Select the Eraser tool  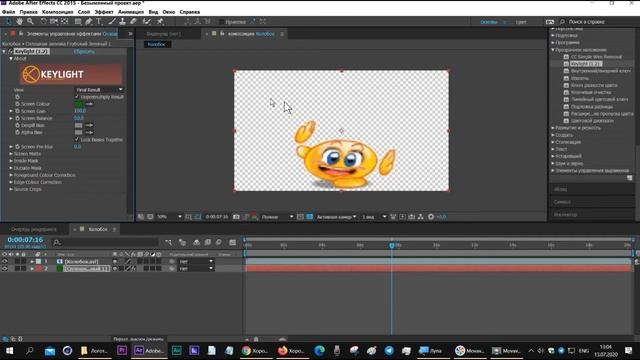point(133,21)
